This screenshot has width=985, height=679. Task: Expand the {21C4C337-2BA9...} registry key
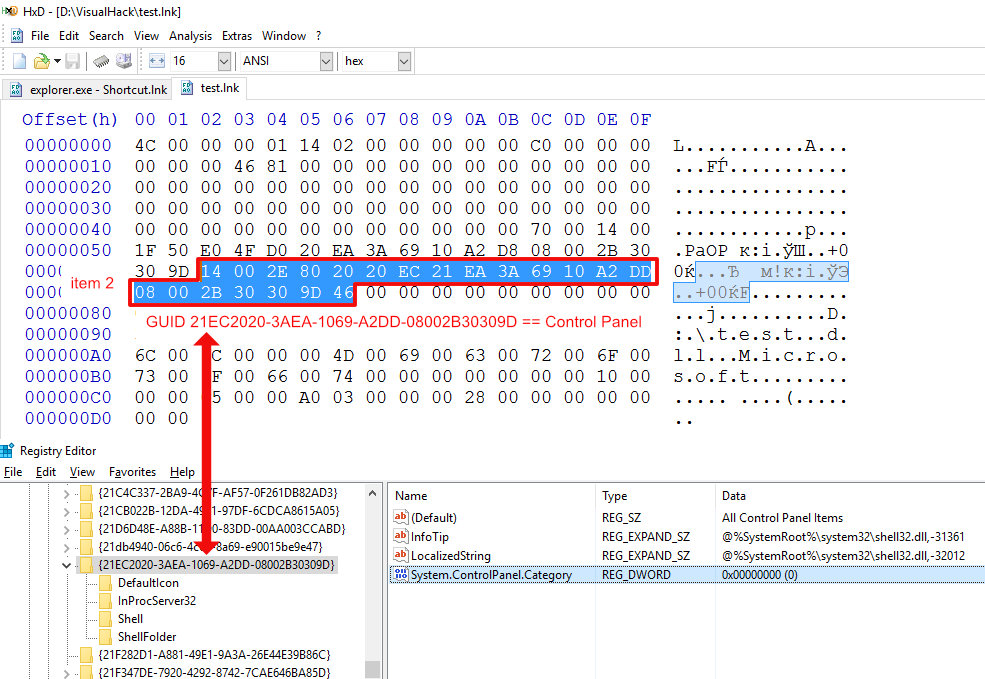(x=67, y=493)
